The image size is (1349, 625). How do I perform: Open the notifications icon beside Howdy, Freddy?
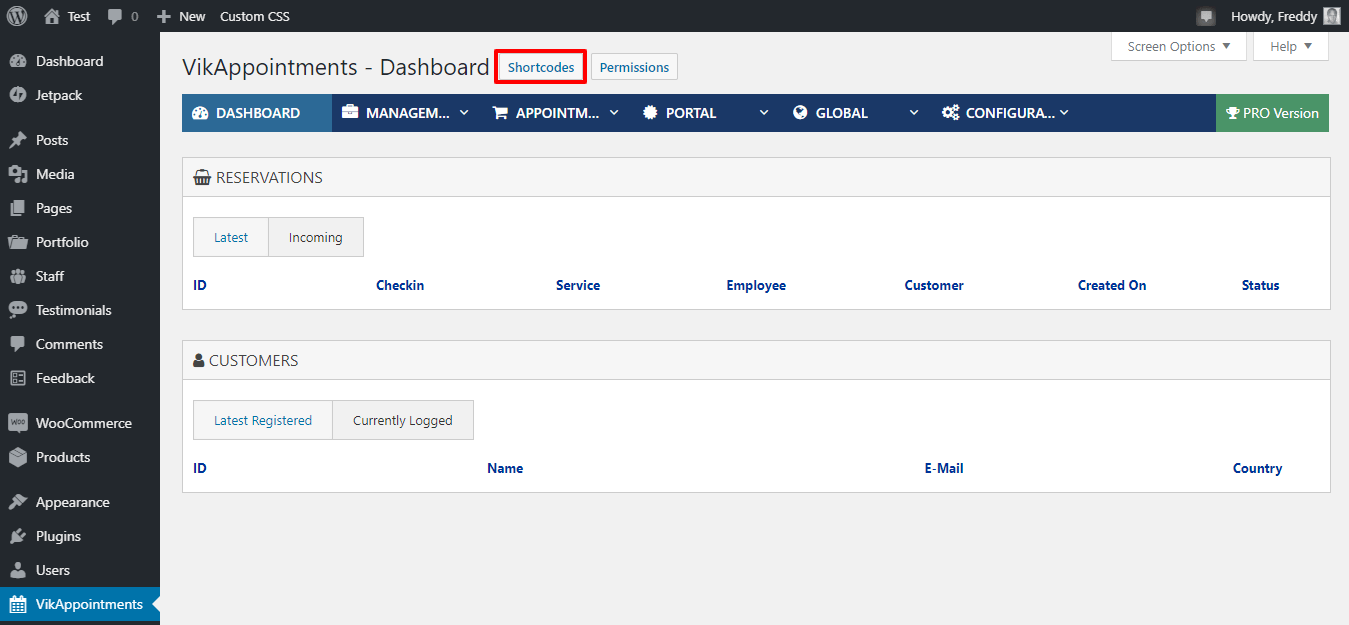1206,17
